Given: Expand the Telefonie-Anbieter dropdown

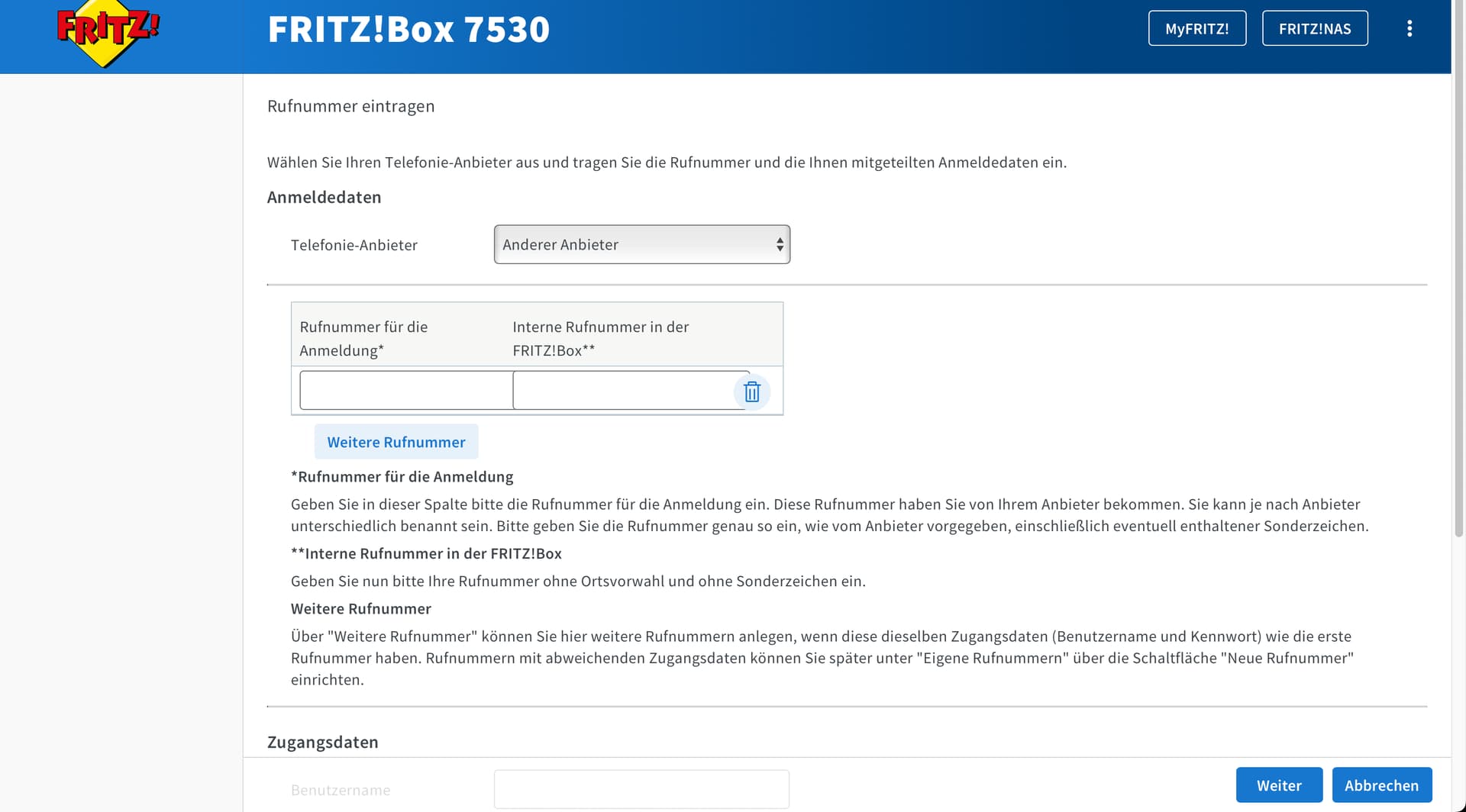Looking at the screenshot, I should (x=642, y=244).
